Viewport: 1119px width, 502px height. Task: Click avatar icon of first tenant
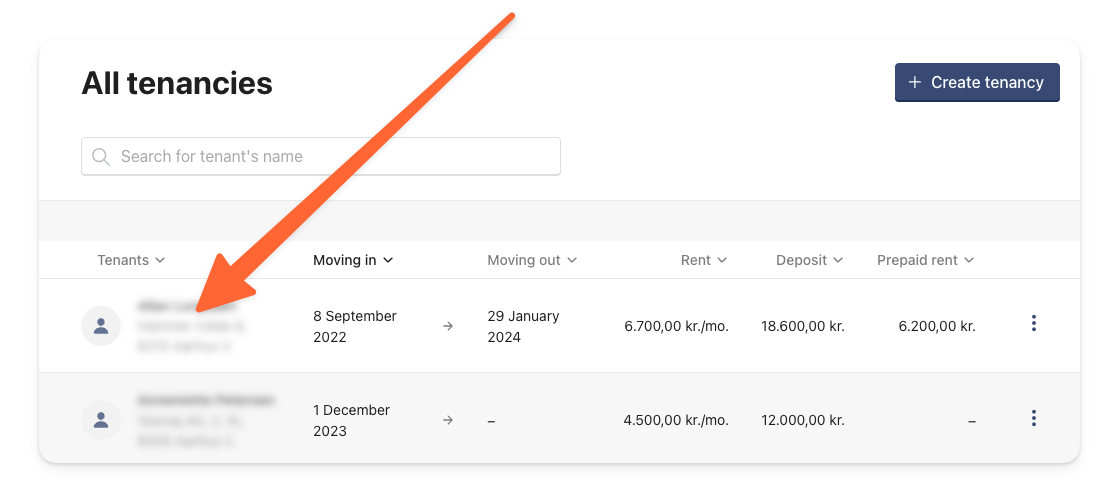[x=101, y=326]
